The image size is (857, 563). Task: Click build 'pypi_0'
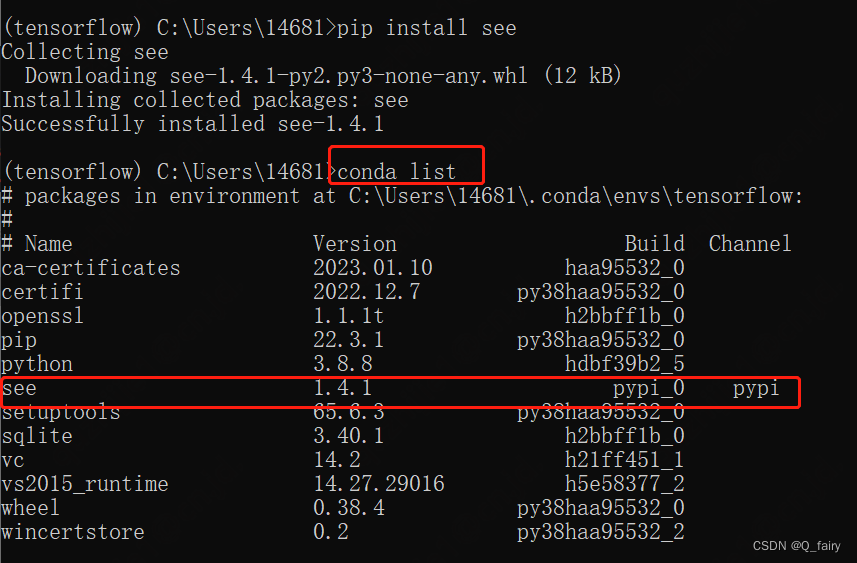649,389
